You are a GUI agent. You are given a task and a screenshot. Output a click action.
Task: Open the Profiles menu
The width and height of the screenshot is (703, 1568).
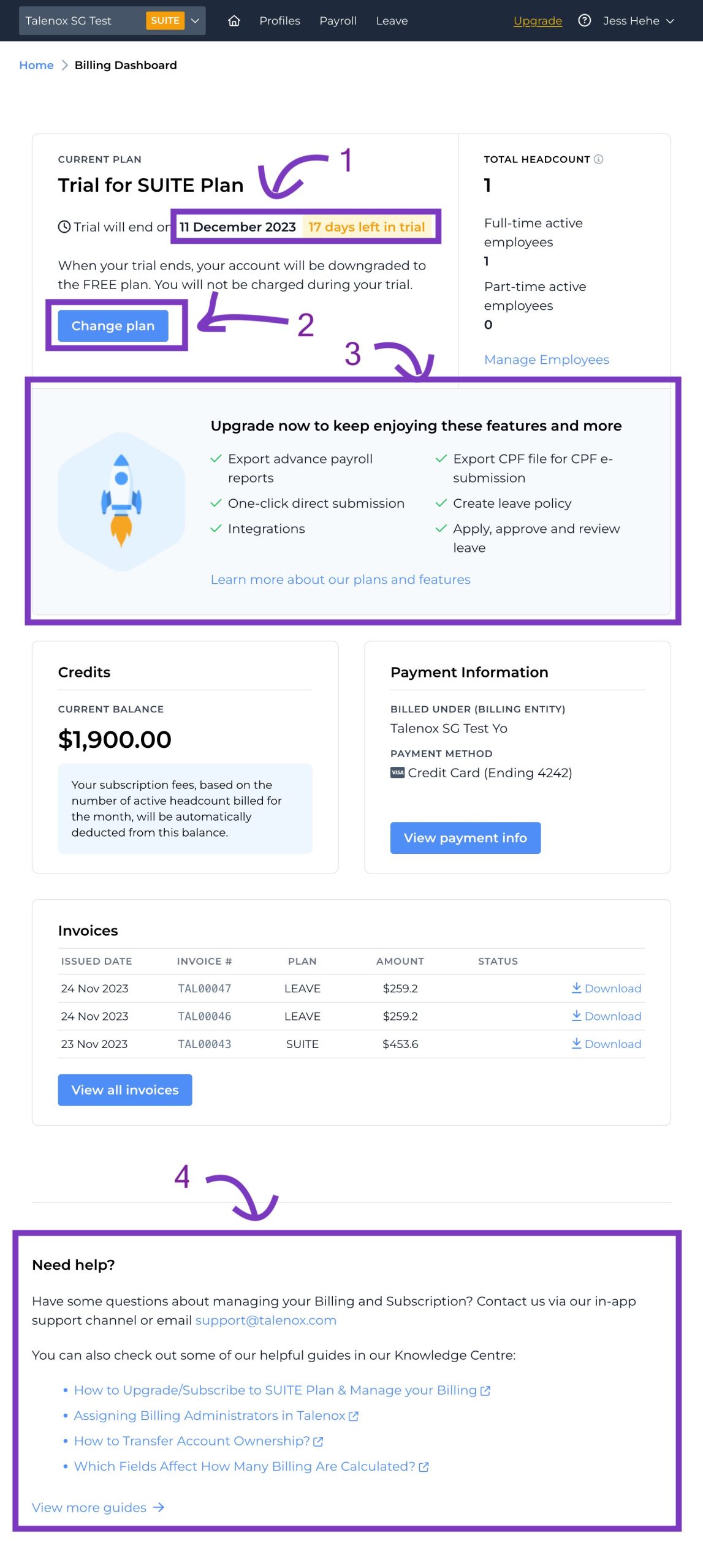point(279,20)
